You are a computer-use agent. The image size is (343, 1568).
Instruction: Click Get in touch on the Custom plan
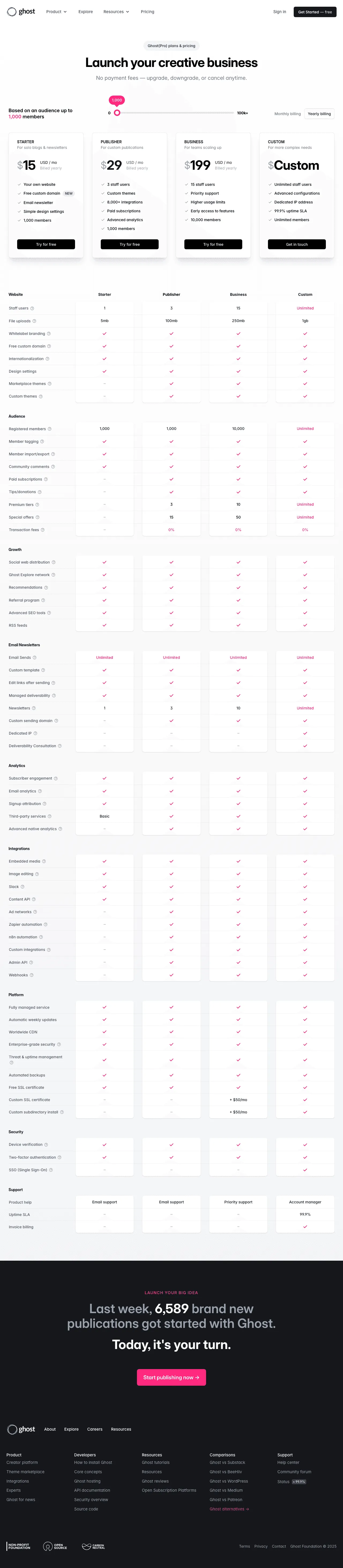(x=297, y=244)
